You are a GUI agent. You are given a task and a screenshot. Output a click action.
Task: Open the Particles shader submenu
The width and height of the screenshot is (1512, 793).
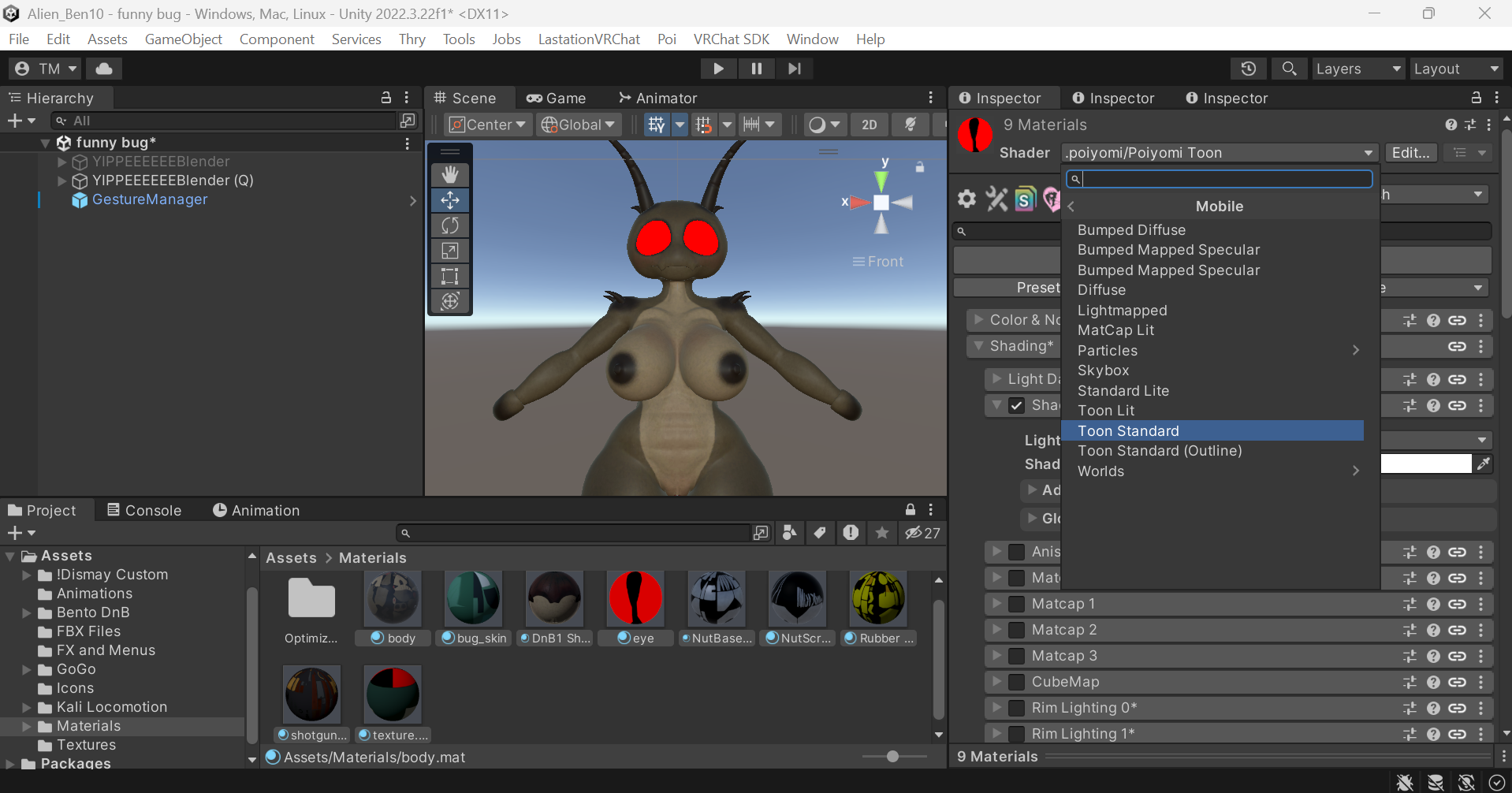(x=1212, y=351)
